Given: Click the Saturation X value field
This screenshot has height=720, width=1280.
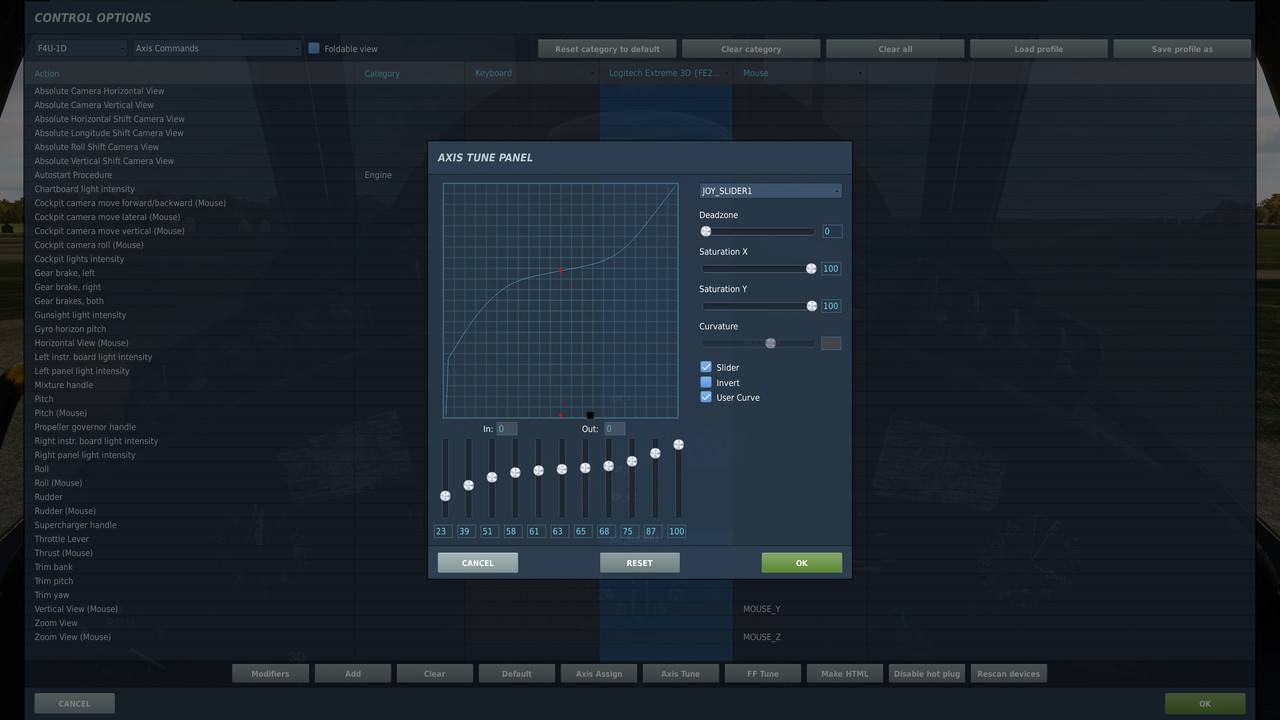Looking at the screenshot, I should (832, 268).
